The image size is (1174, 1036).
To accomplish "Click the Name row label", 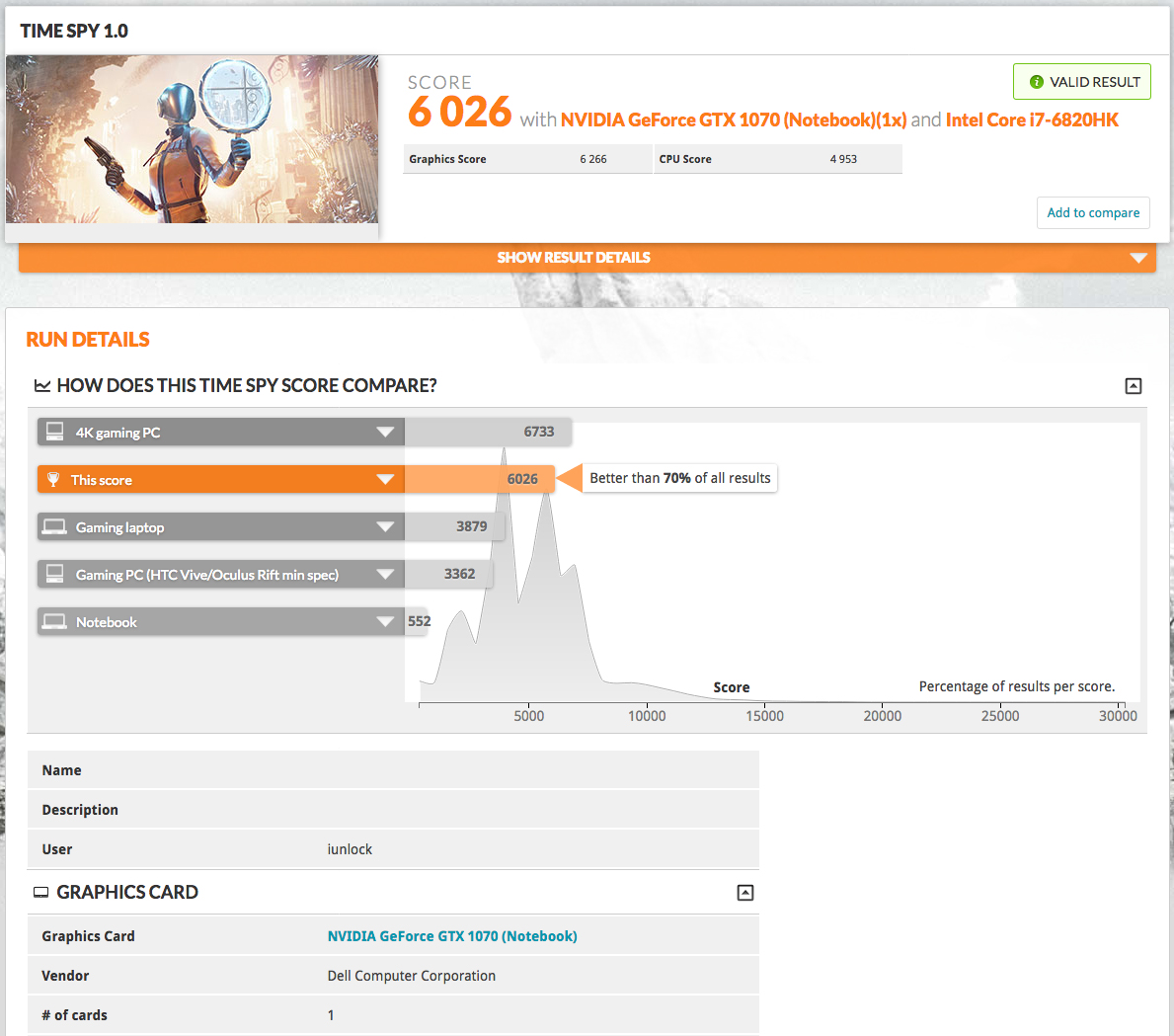I will point(61,770).
